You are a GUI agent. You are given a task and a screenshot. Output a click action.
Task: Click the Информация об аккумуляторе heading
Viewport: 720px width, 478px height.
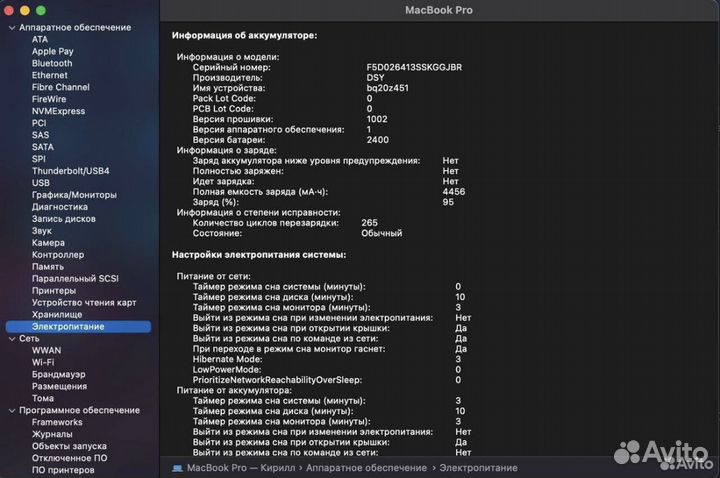244,36
